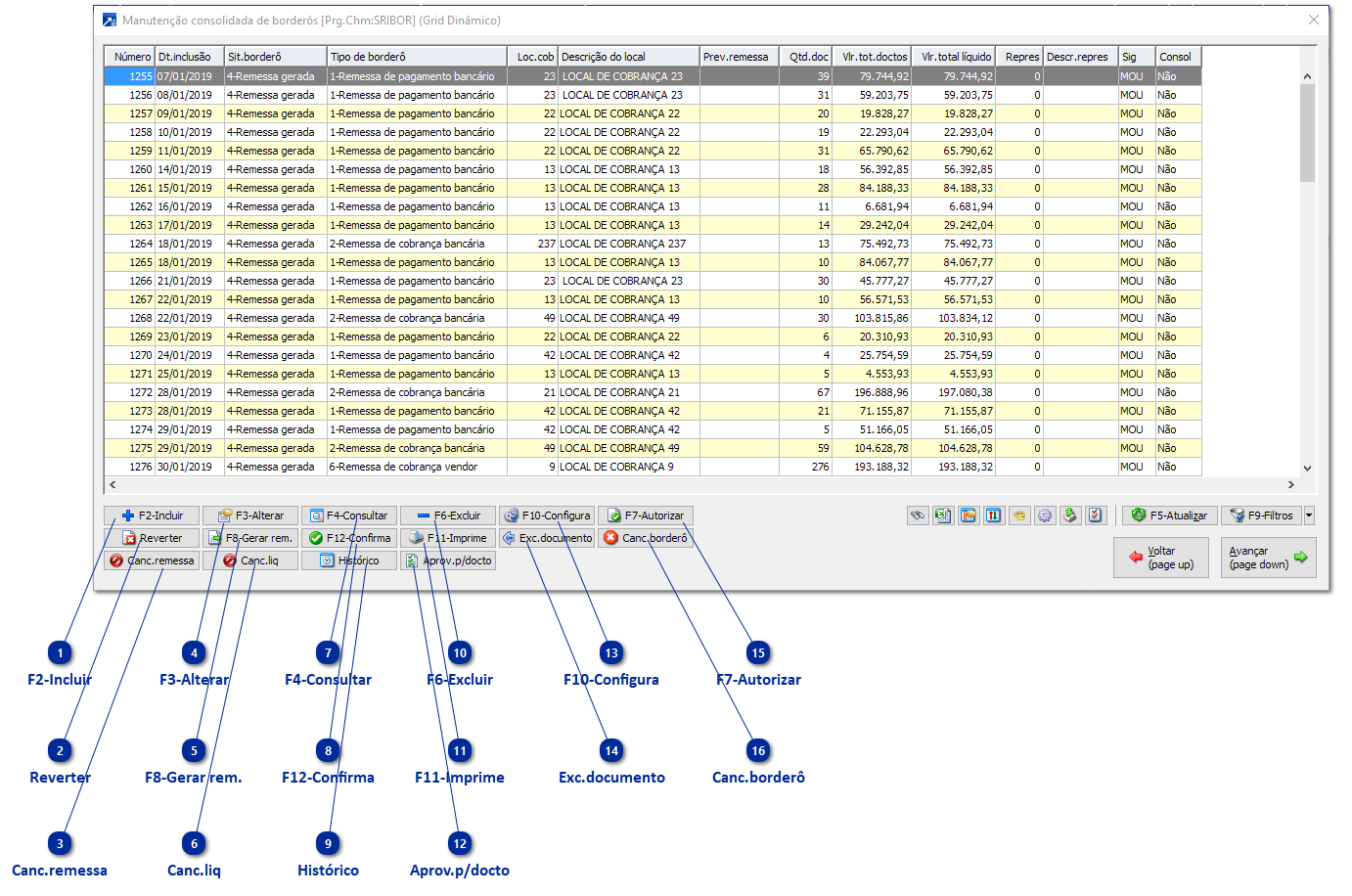Click the Loc.cob column header

click(x=532, y=57)
